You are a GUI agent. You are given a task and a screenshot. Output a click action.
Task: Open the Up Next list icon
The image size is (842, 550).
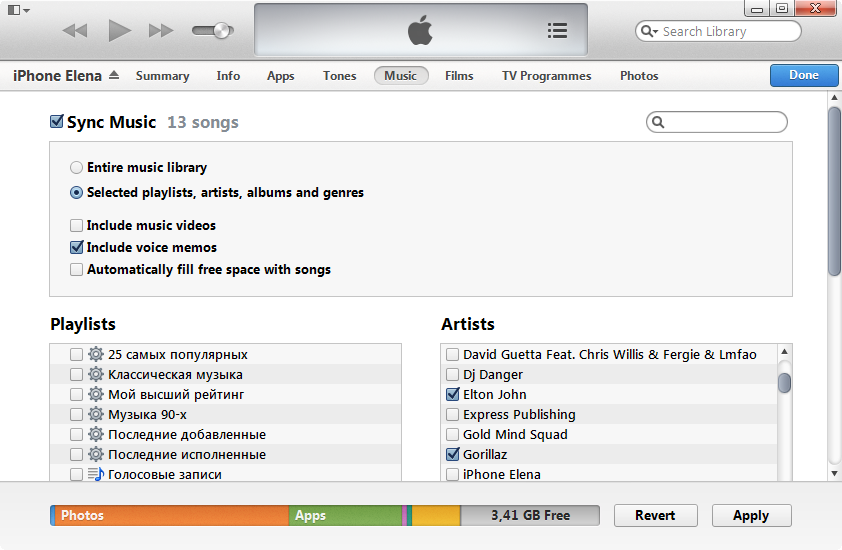(x=557, y=31)
